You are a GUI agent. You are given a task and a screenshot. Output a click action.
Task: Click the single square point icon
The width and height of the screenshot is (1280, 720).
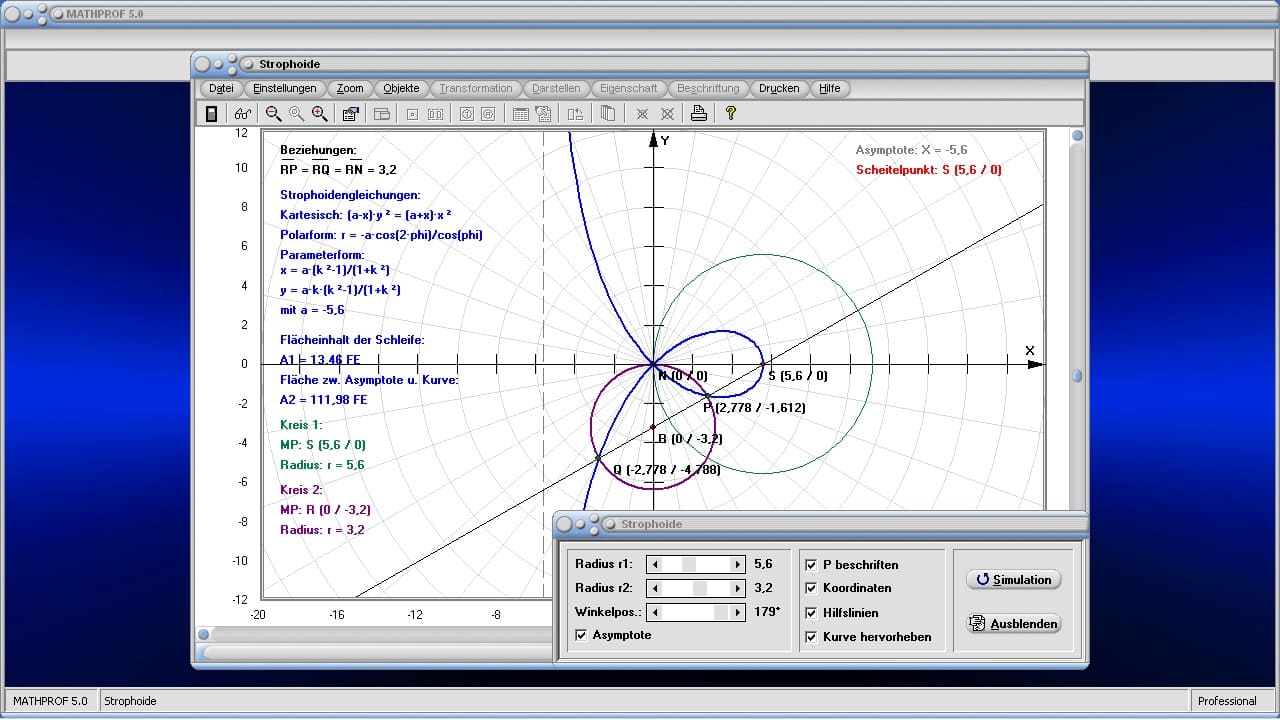click(412, 114)
